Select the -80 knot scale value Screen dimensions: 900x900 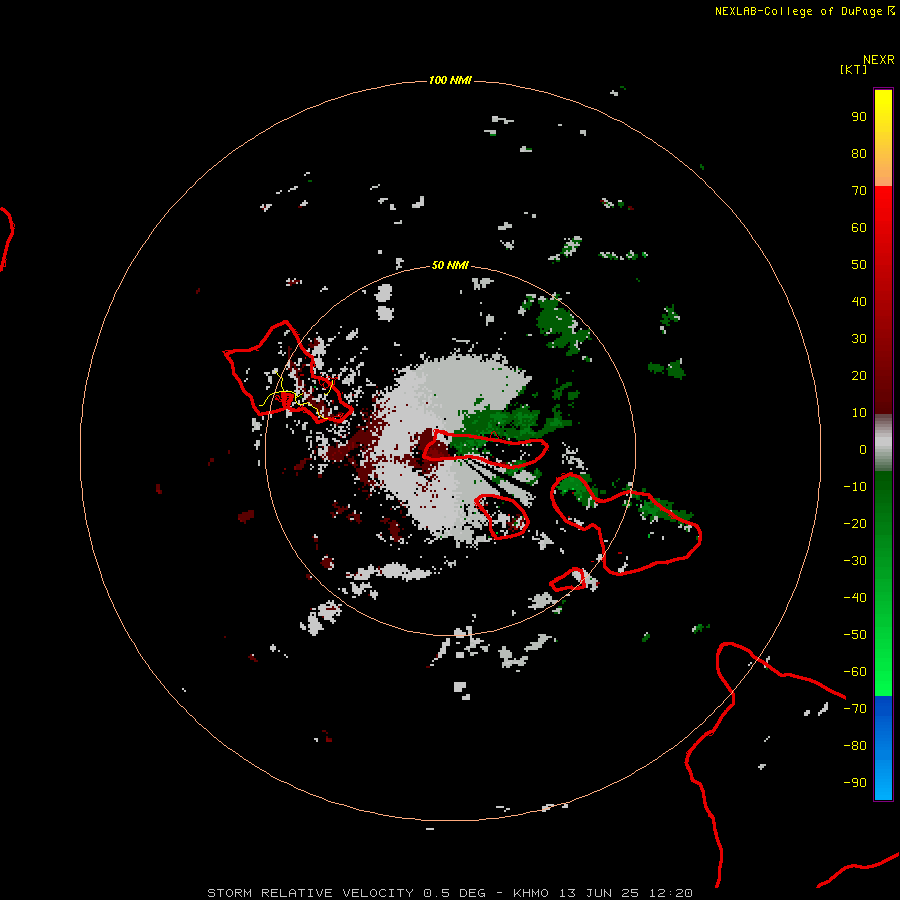click(x=855, y=746)
